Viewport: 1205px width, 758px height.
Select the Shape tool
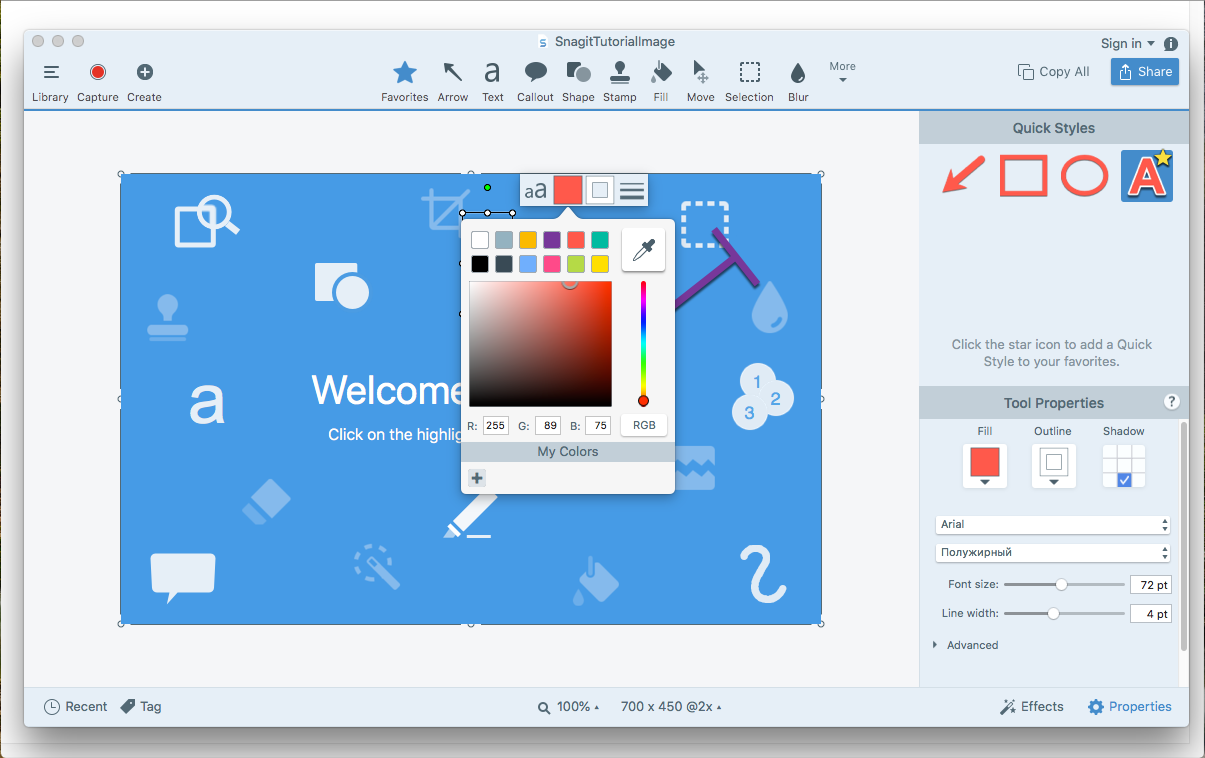(x=578, y=82)
